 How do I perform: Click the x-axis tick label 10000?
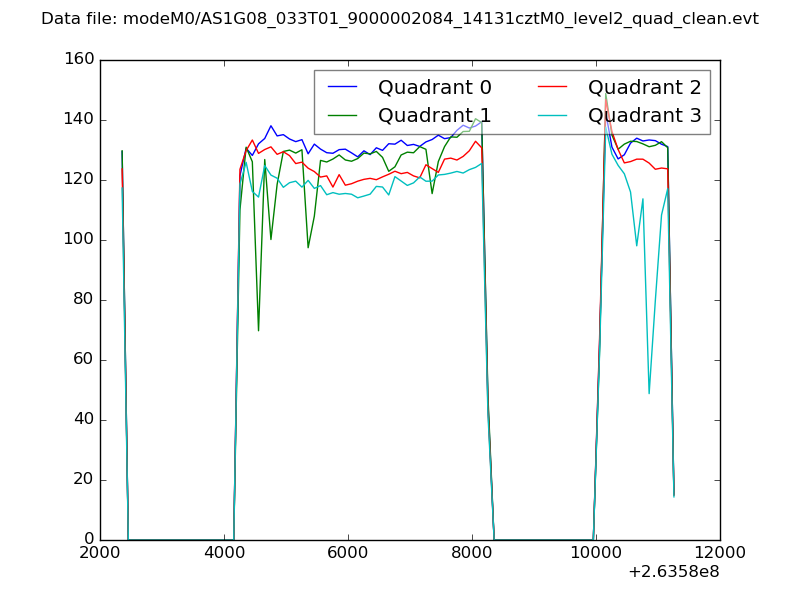click(596, 552)
